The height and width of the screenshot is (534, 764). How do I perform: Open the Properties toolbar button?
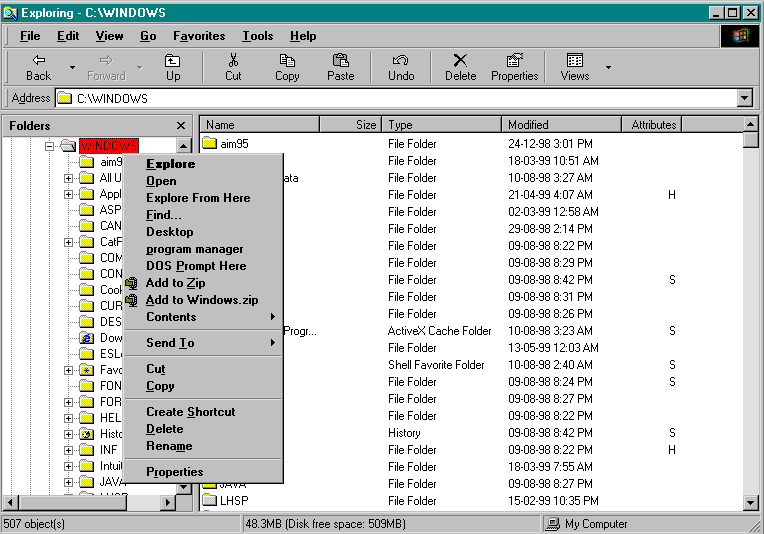[x=514, y=67]
